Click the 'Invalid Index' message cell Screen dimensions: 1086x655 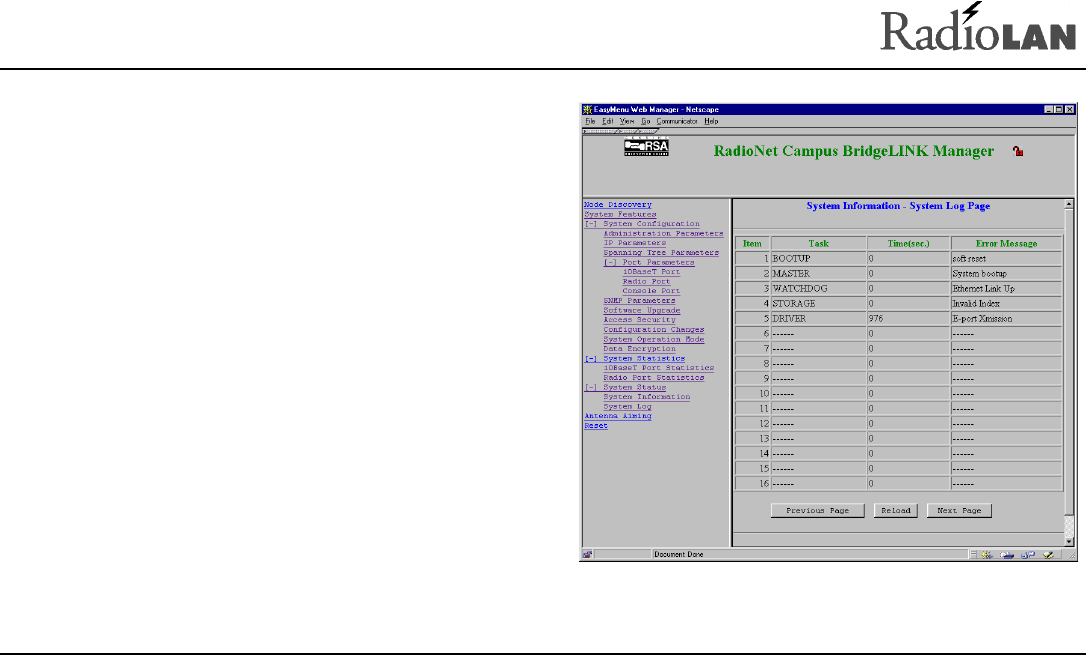(x=1006, y=304)
